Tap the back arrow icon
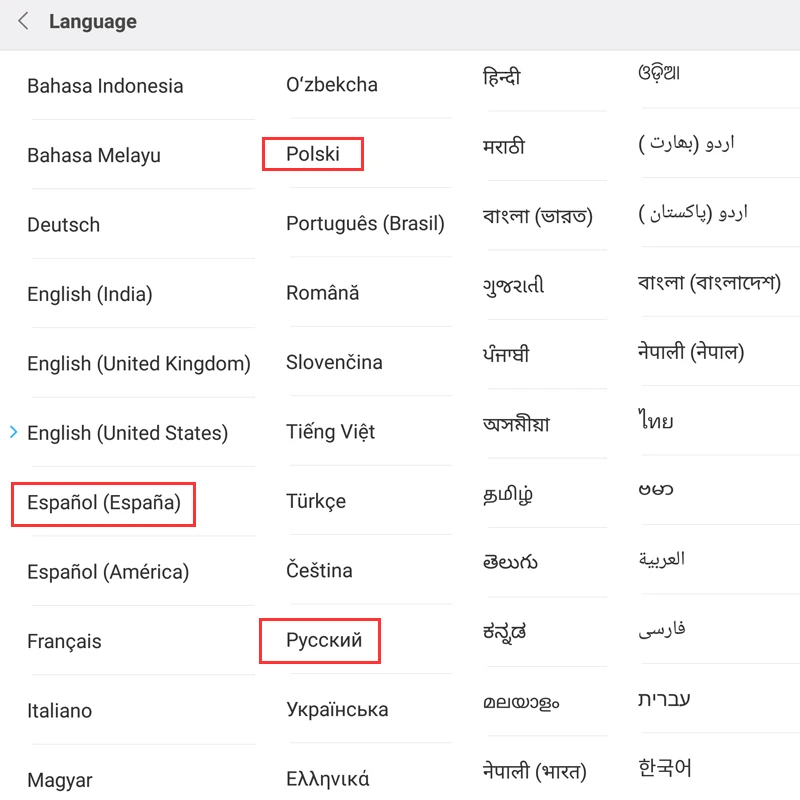Viewport: 800px width, 800px height. [x=23, y=22]
